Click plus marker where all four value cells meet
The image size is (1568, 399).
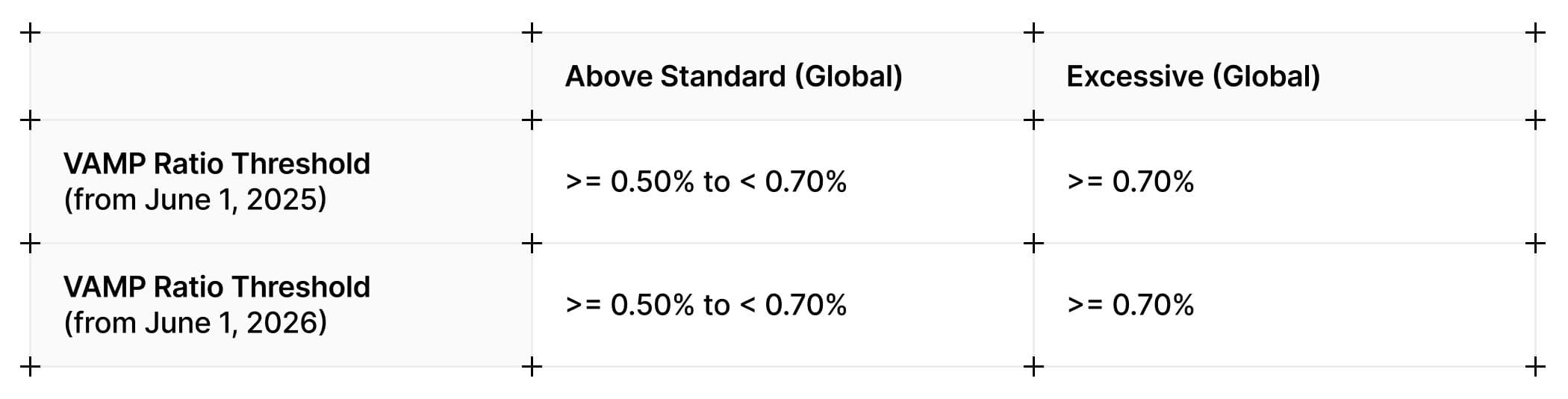[x=1033, y=244]
